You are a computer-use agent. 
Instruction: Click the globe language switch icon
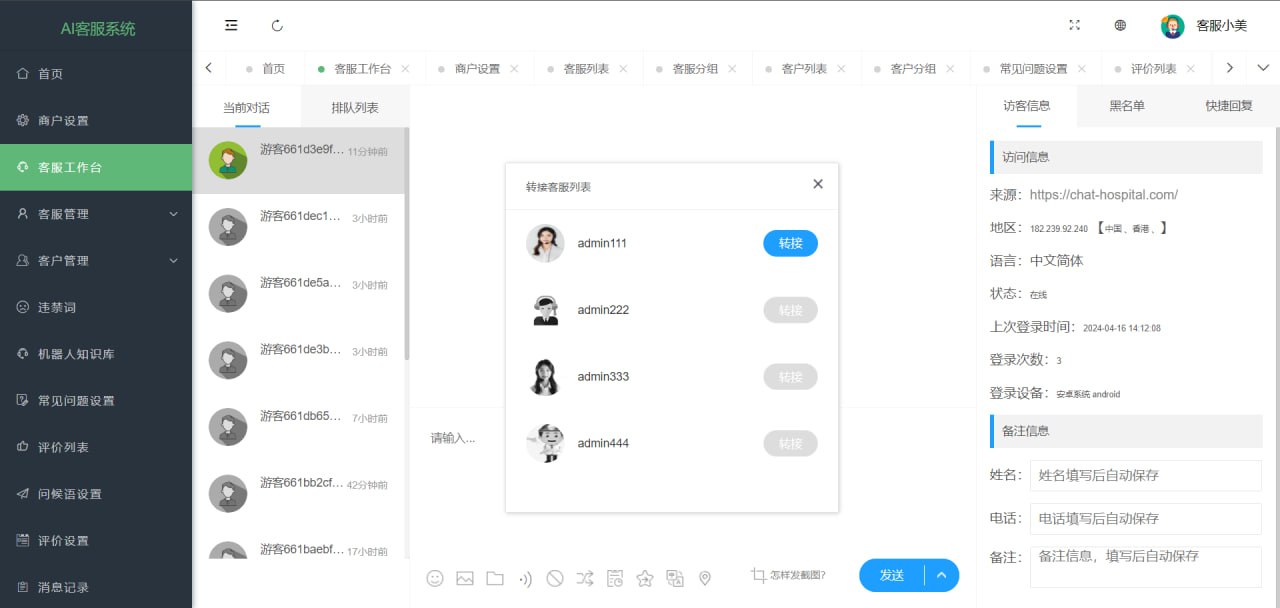coord(1121,26)
